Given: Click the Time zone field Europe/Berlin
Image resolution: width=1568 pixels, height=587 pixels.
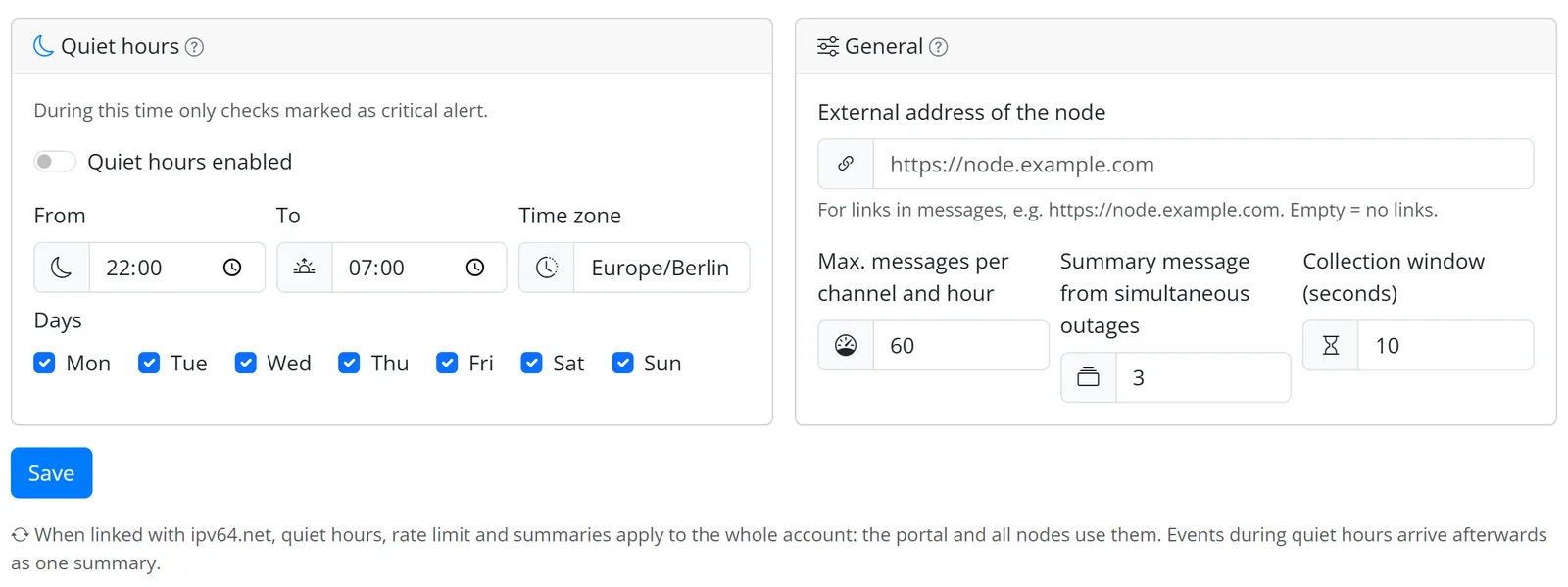Looking at the screenshot, I should tap(661, 268).
